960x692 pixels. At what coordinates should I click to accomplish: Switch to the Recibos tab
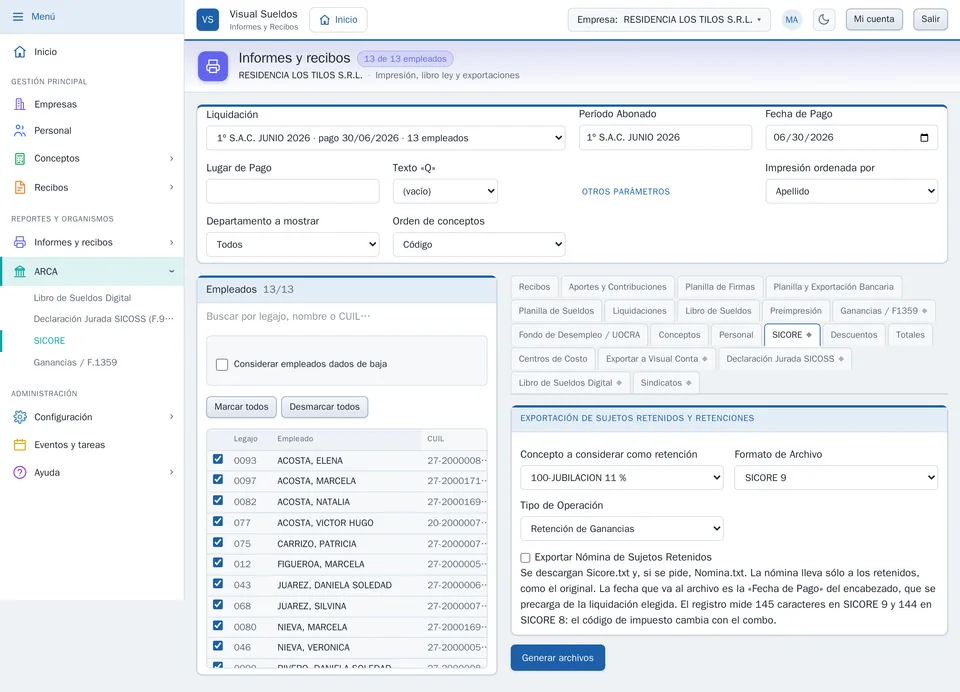tap(534, 287)
